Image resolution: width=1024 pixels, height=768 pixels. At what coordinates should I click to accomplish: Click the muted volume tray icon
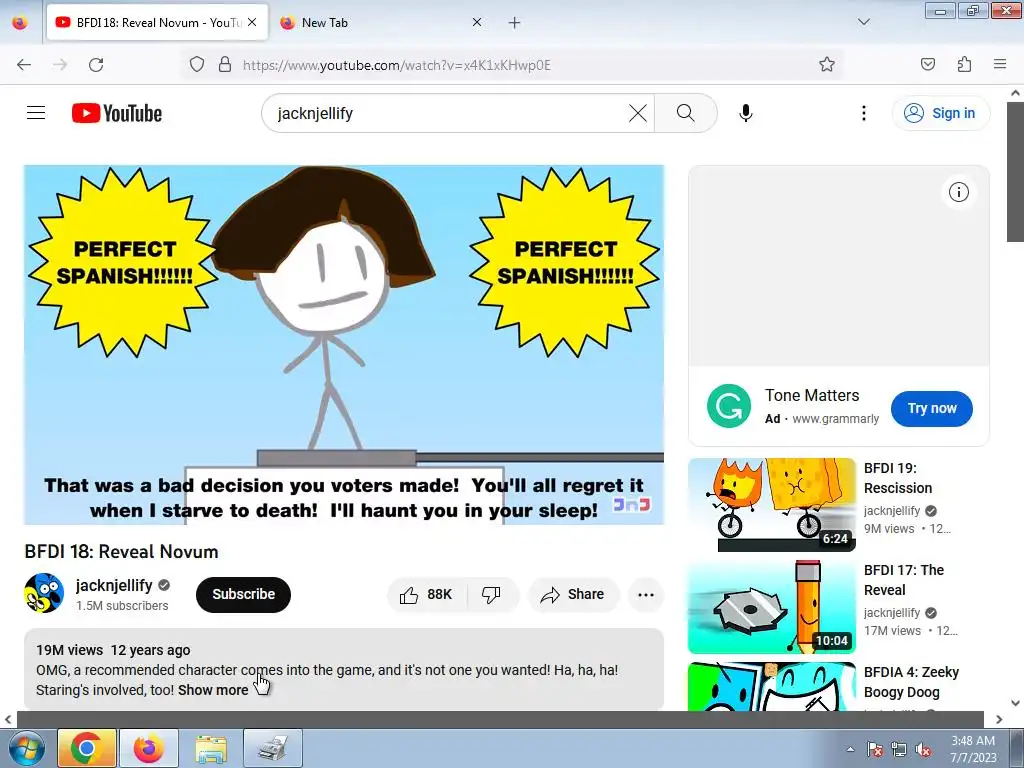[x=923, y=749]
